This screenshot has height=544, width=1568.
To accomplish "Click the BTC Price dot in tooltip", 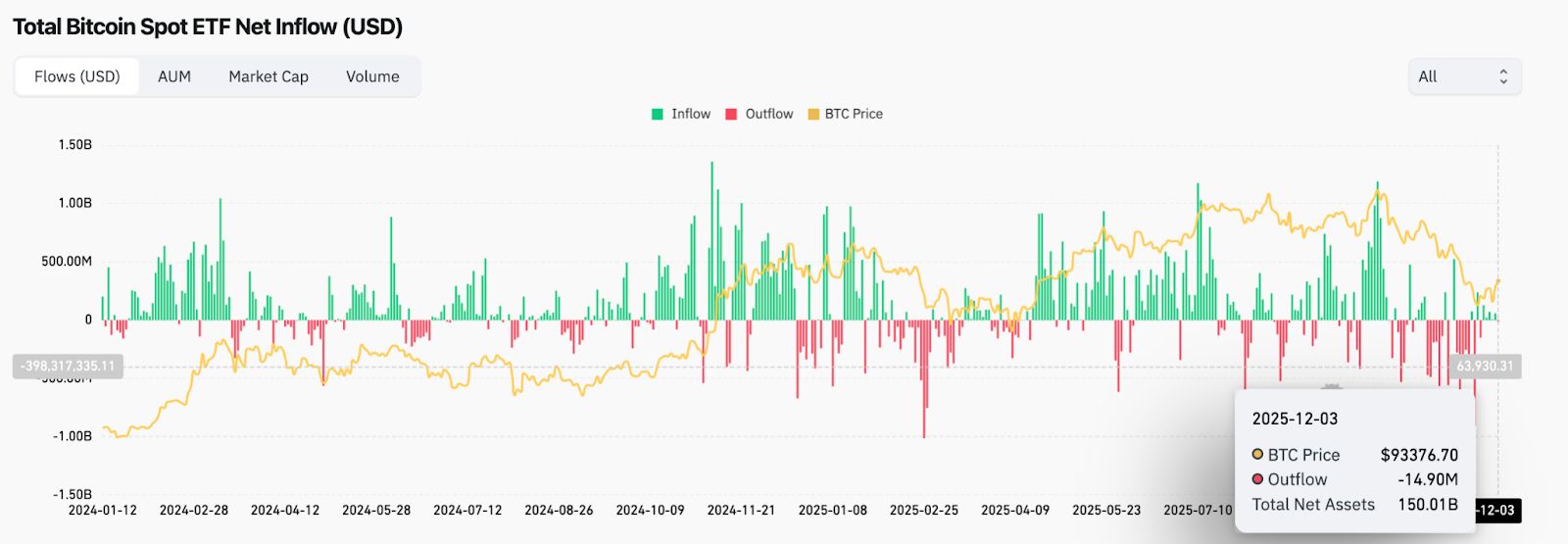I will tap(1257, 455).
